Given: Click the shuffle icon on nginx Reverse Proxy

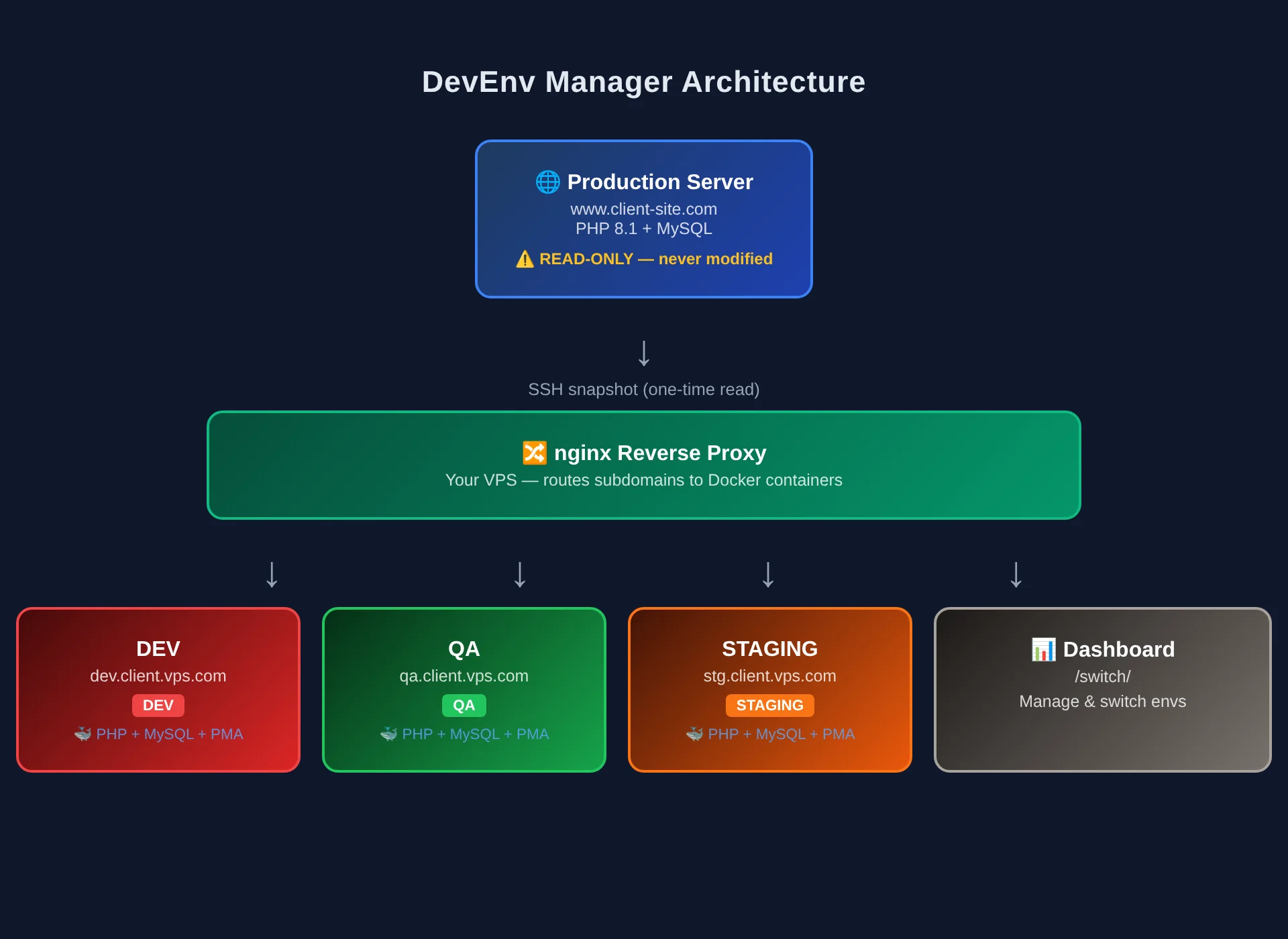Looking at the screenshot, I should tap(535, 453).
